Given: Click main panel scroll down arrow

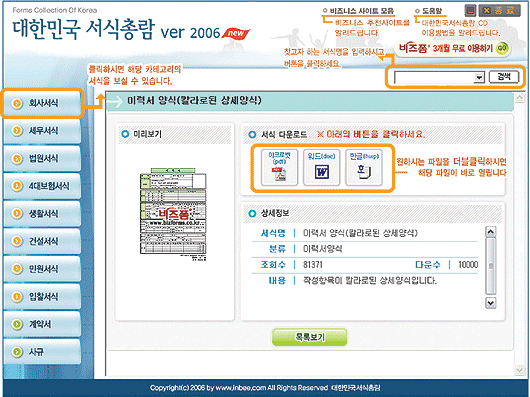Looking at the screenshot, I should tap(519, 370).
